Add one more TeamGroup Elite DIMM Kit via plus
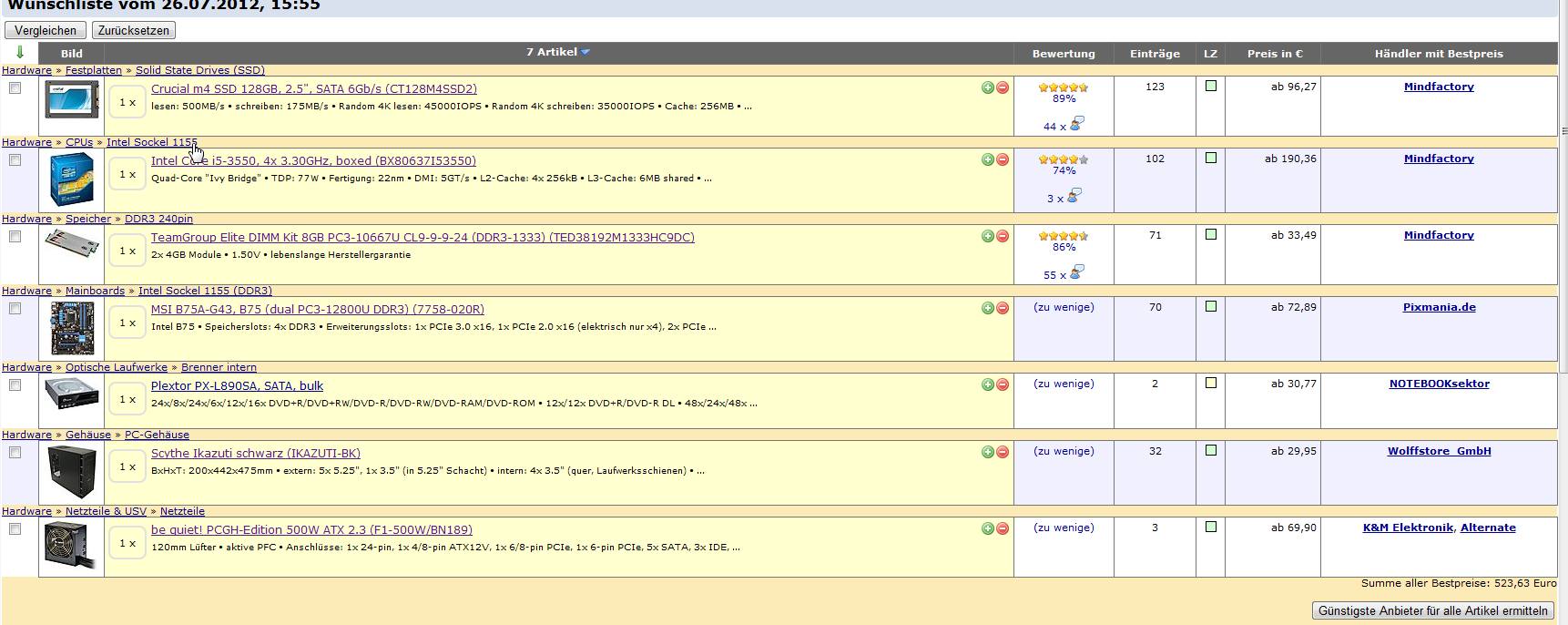The width and height of the screenshot is (1568, 625). tap(987, 236)
